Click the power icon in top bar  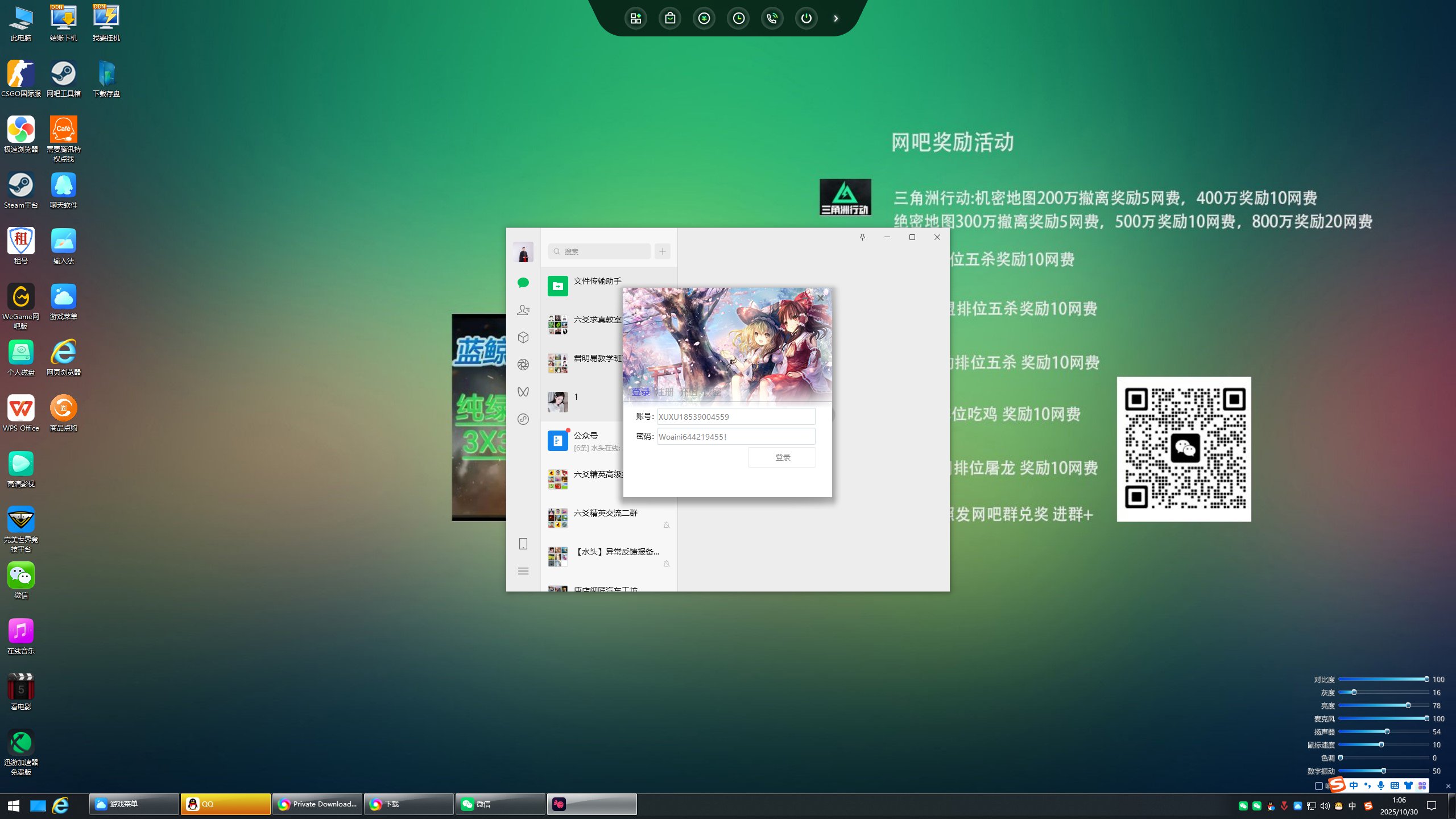point(806,18)
